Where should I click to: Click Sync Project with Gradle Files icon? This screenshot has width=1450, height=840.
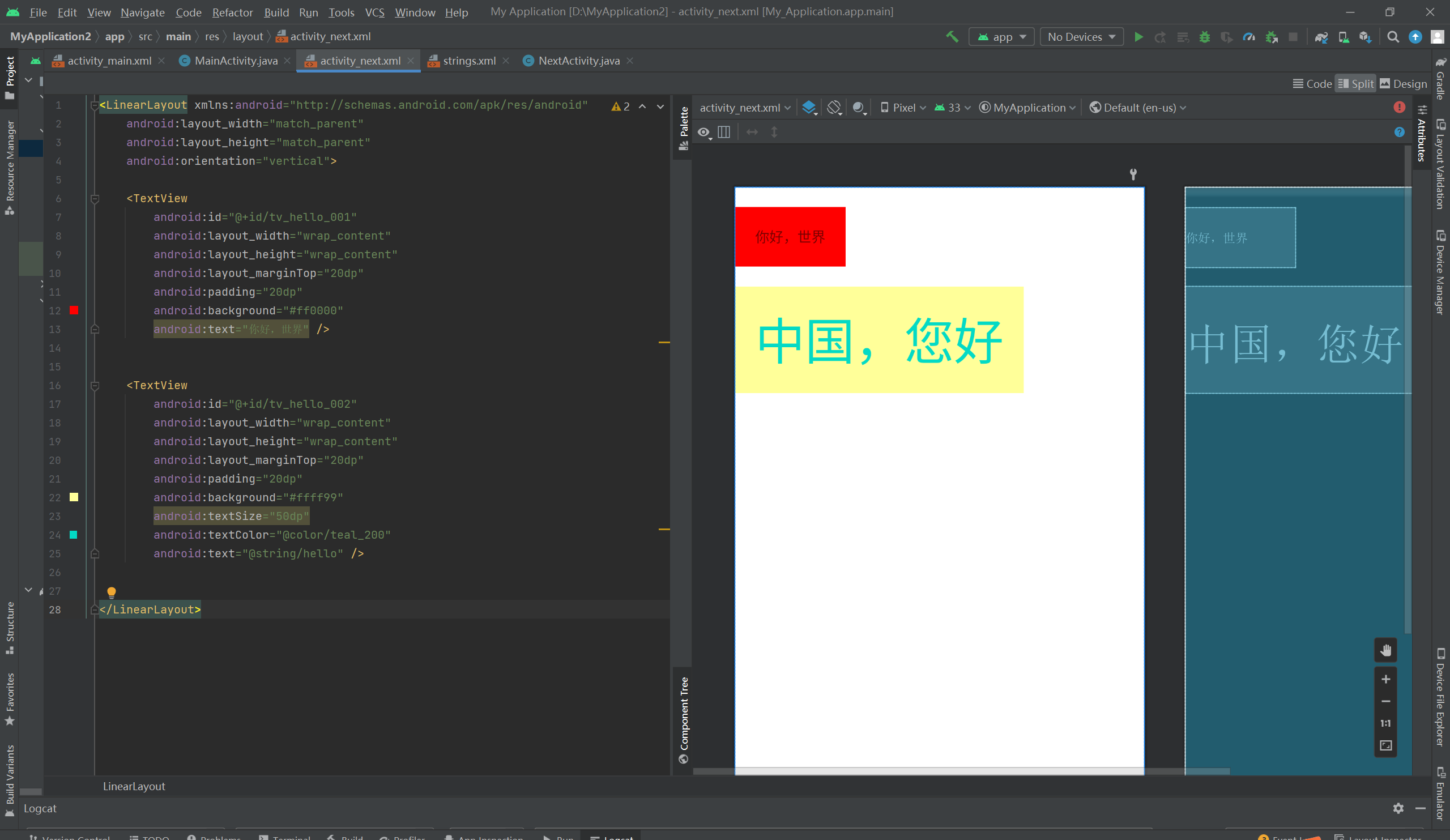[1321, 37]
